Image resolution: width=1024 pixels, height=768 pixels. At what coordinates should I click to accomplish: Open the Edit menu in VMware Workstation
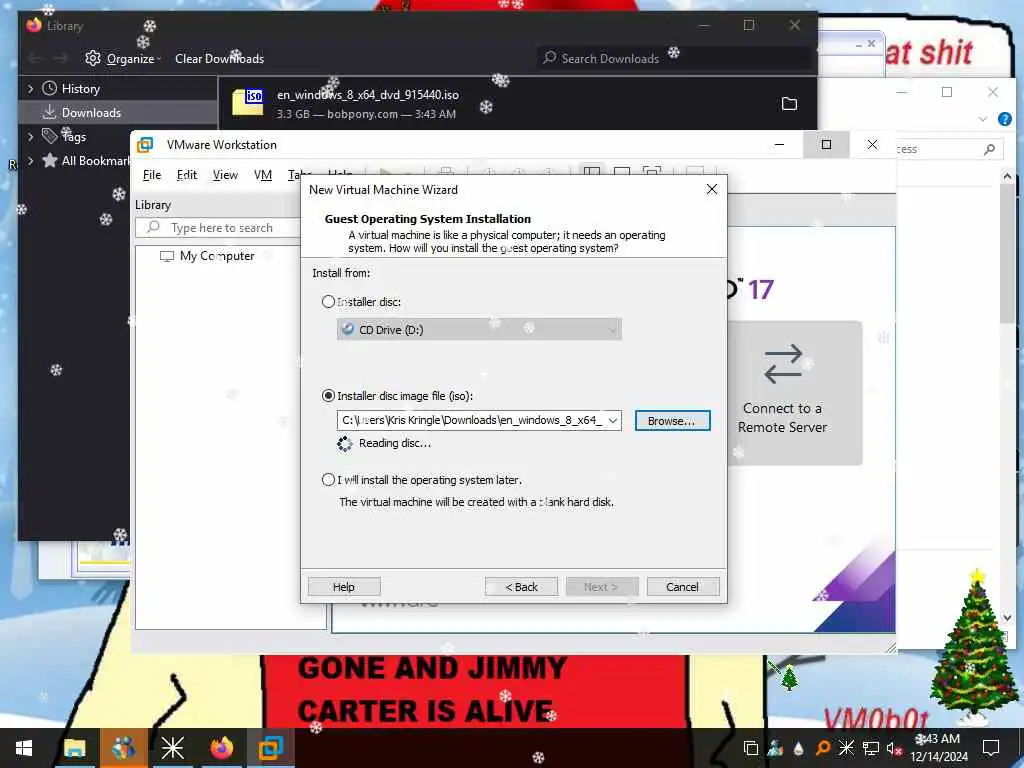pyautogui.click(x=187, y=175)
